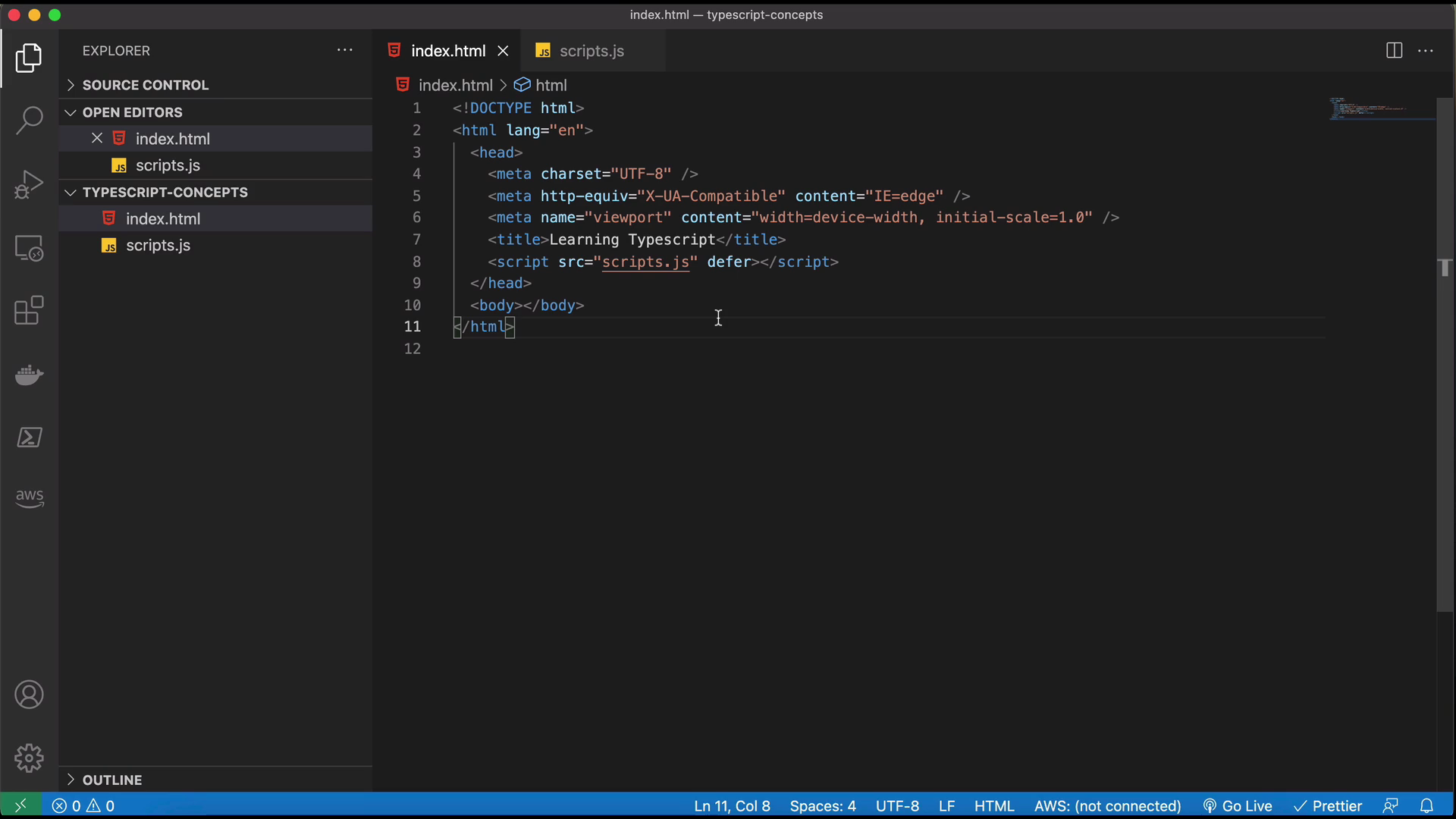This screenshot has width=1456, height=819.
Task: Close index.html in Open Editors list
Action: pos(97,138)
